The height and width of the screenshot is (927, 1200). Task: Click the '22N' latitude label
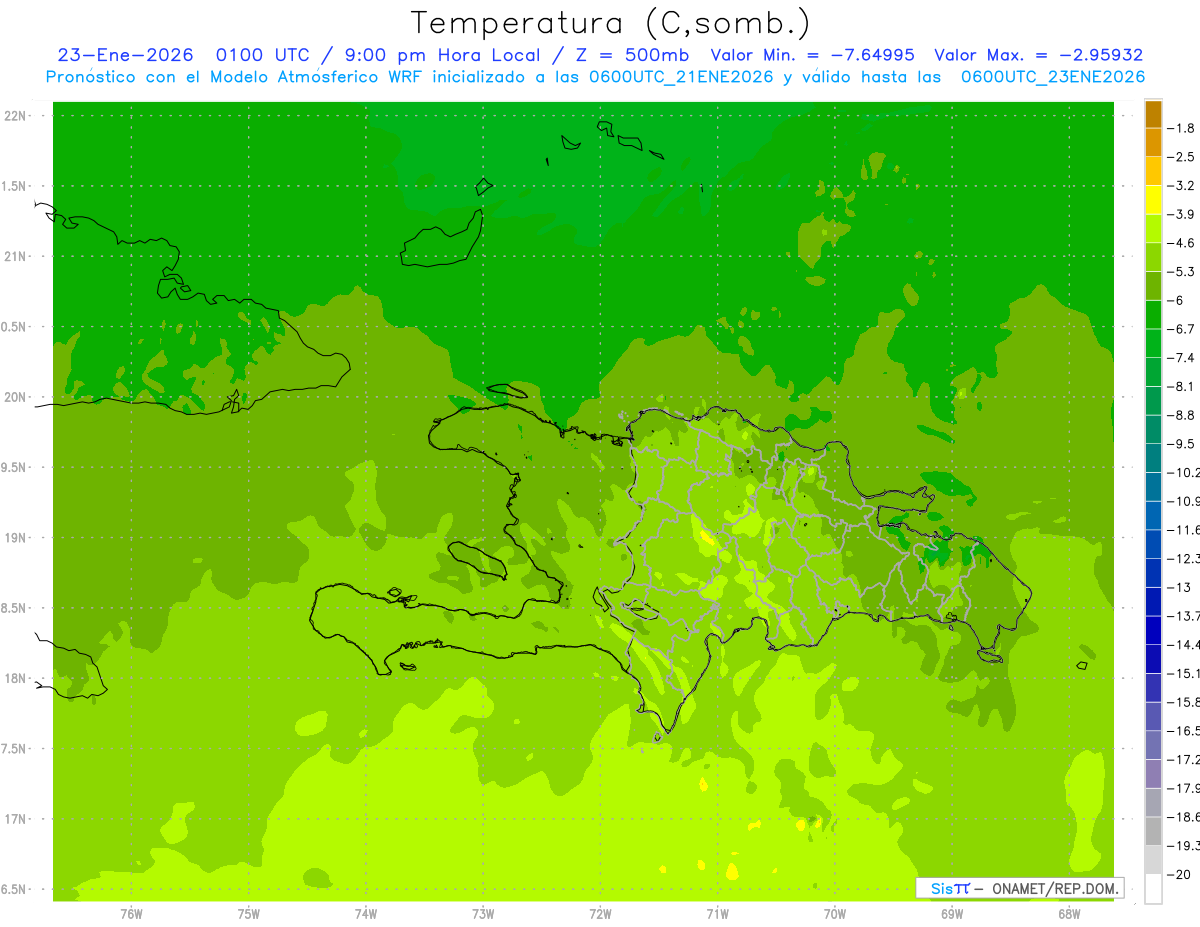point(16,116)
